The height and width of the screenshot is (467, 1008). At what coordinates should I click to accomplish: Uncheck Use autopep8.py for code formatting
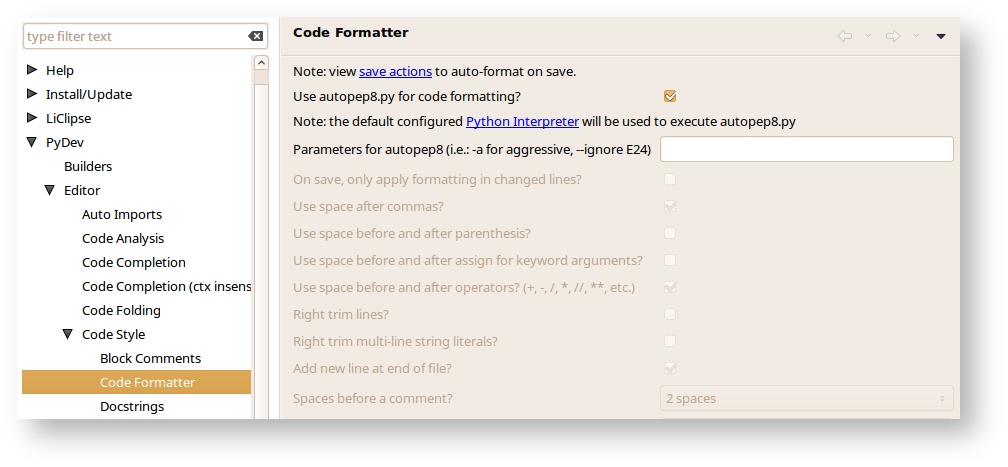(x=670, y=97)
